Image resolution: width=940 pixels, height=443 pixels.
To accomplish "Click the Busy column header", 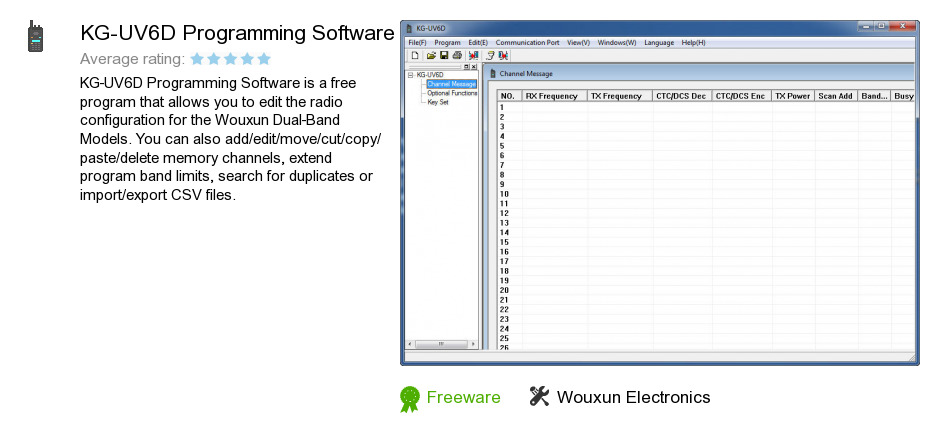I will tap(903, 96).
